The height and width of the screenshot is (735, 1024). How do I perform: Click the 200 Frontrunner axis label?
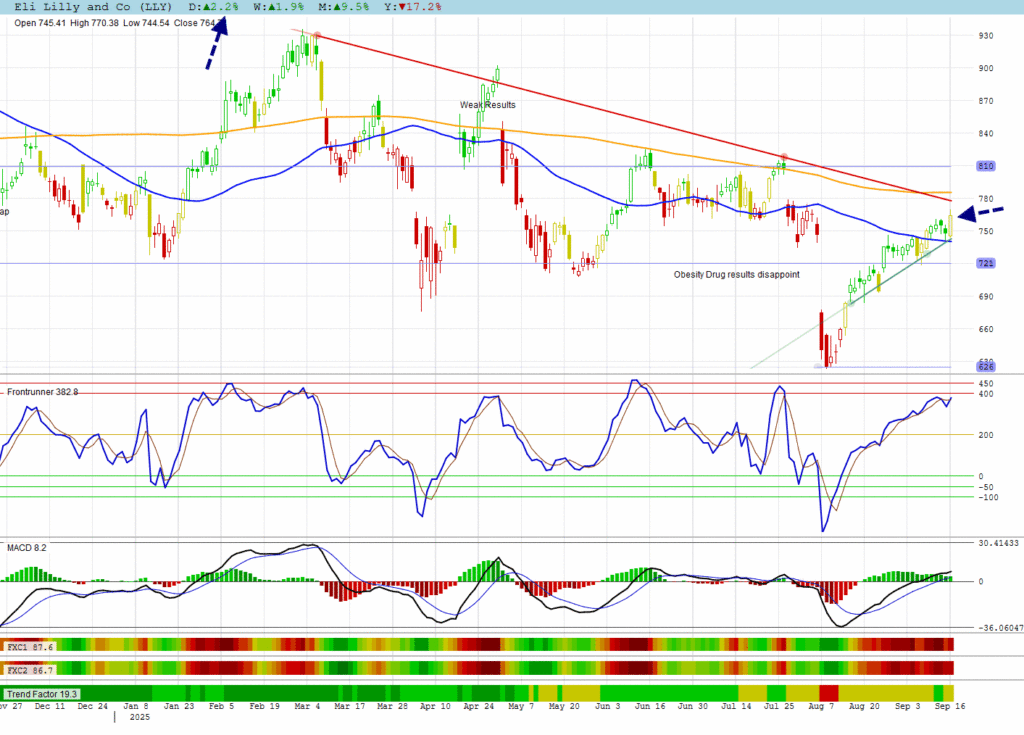pyautogui.click(x=985, y=435)
